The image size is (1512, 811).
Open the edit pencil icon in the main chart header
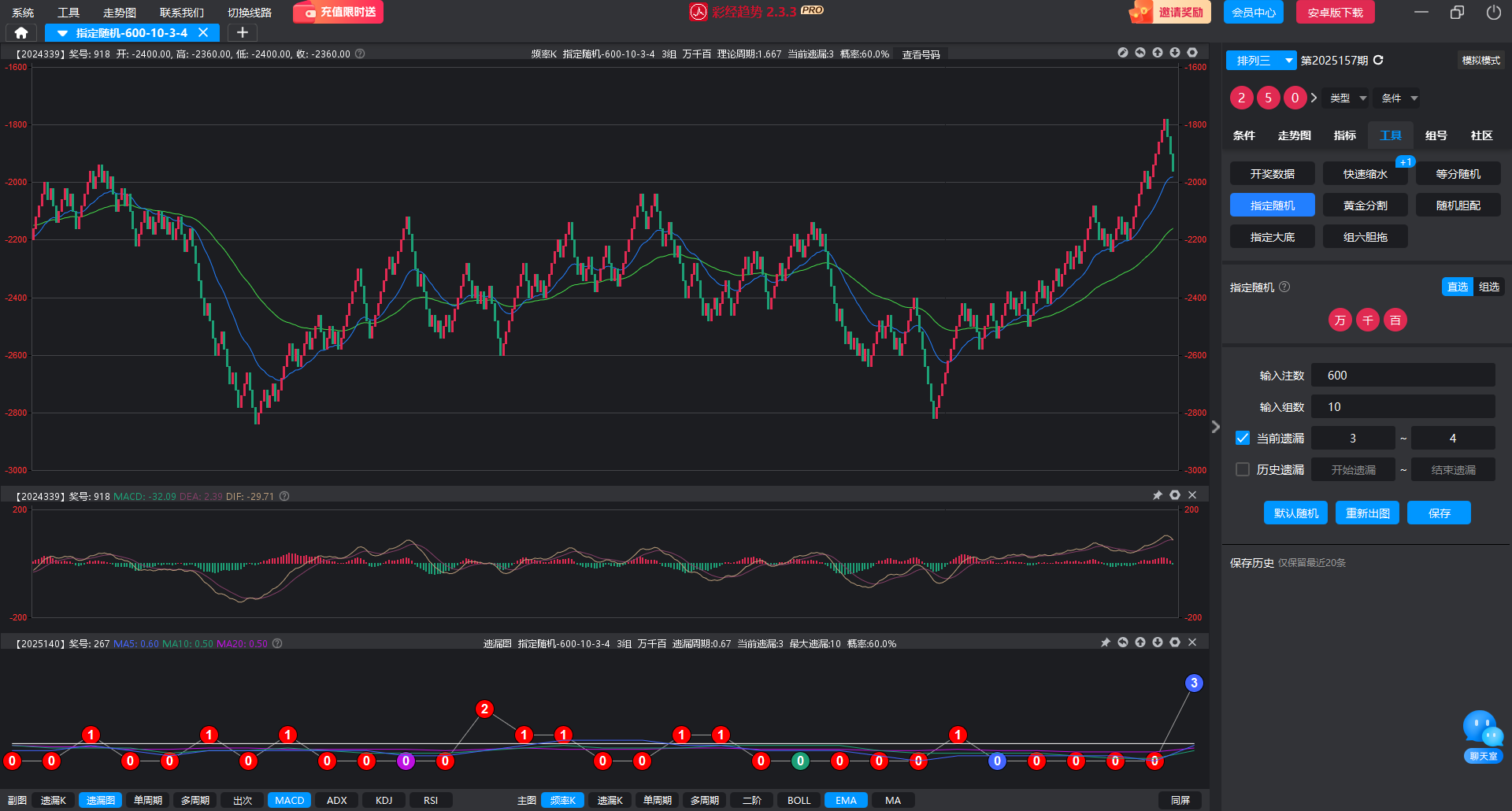click(1123, 53)
